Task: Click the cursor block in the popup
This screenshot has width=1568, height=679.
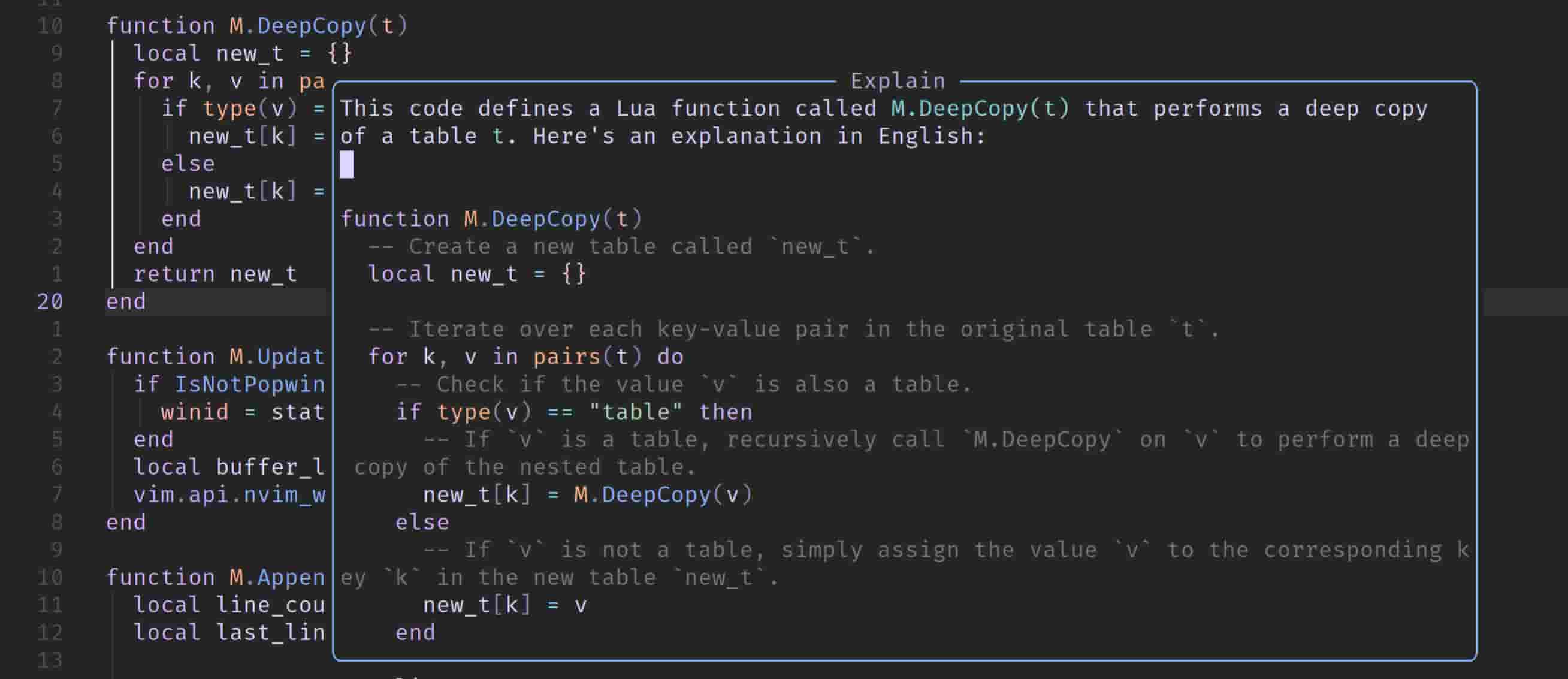Action: click(346, 164)
